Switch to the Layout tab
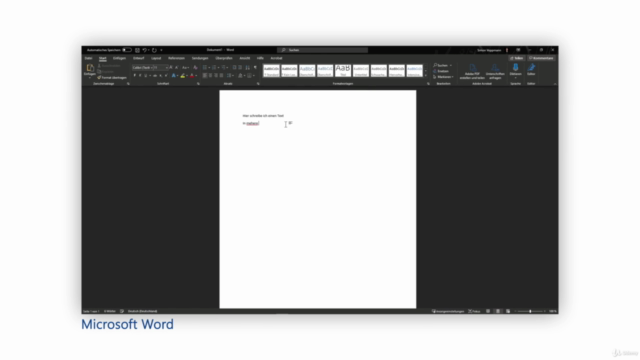 156,58
